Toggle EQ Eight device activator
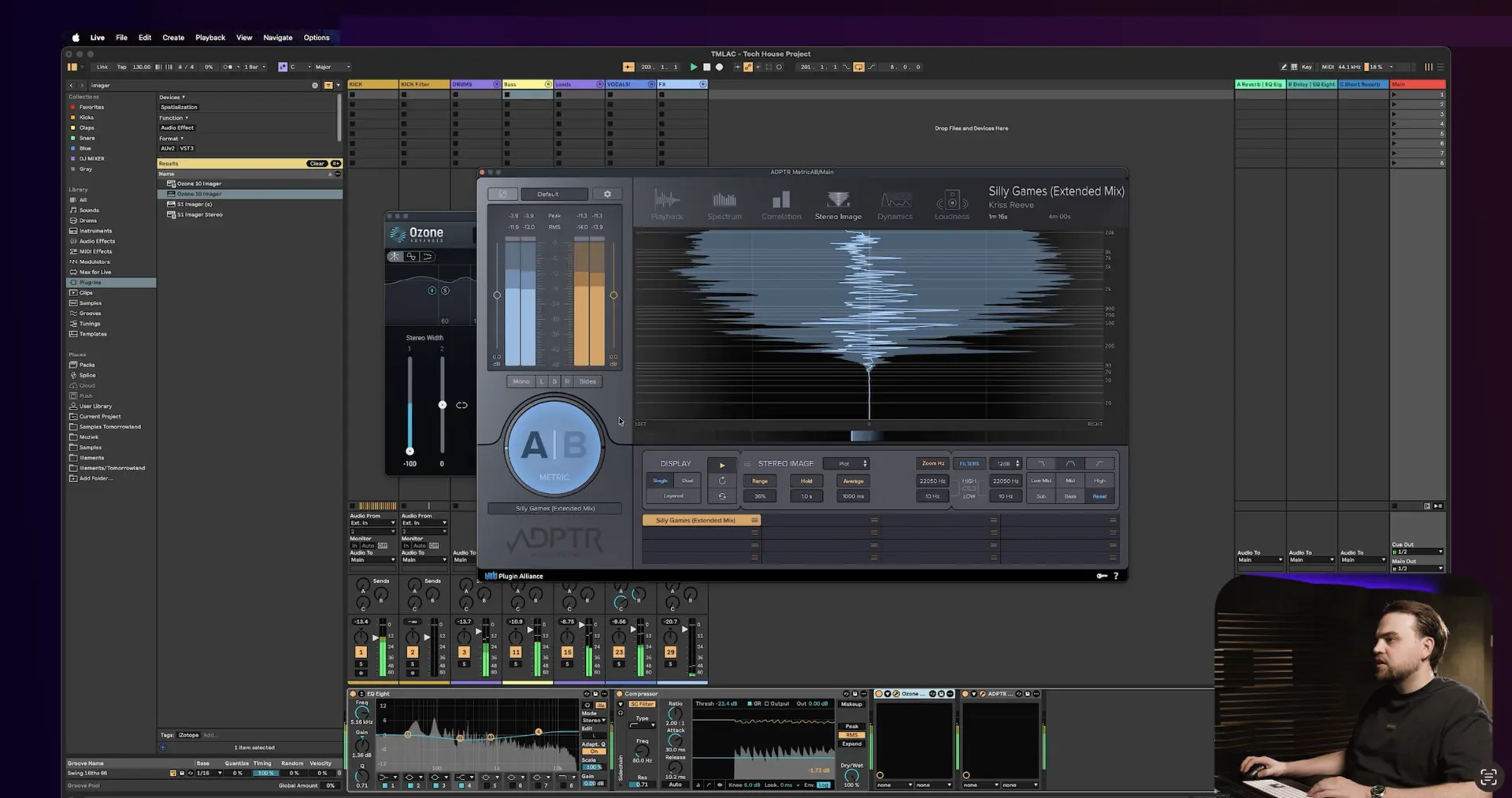1512x798 pixels. point(354,694)
